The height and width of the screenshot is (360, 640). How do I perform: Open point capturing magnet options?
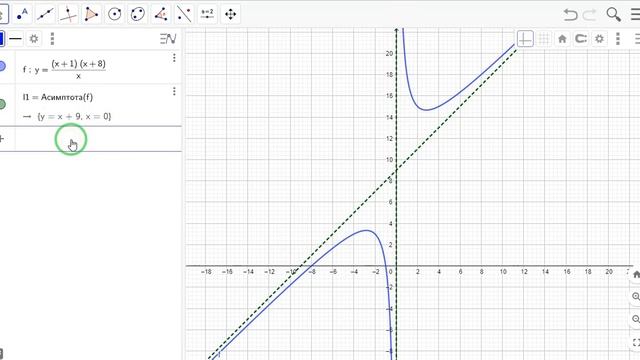point(581,39)
